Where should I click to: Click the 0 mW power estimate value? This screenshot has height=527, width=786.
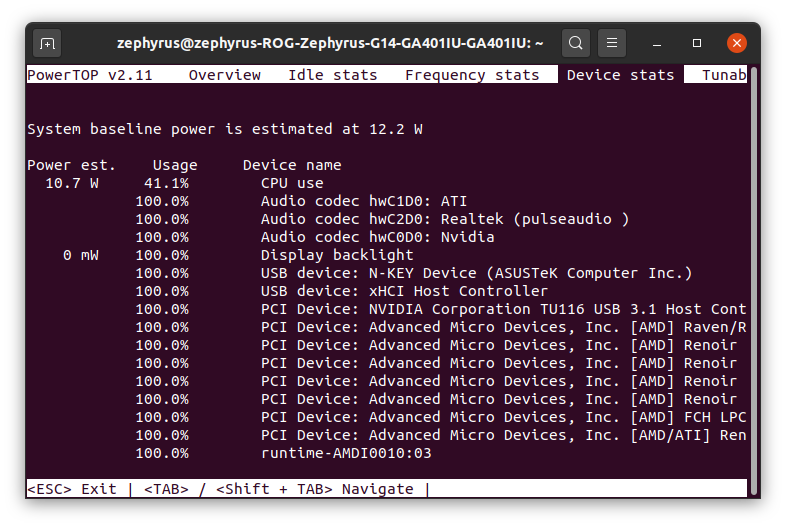click(x=81, y=255)
